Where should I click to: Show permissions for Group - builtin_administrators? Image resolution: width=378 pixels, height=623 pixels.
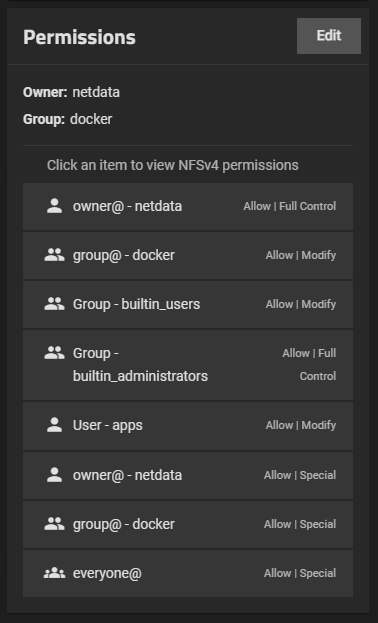click(x=140, y=364)
